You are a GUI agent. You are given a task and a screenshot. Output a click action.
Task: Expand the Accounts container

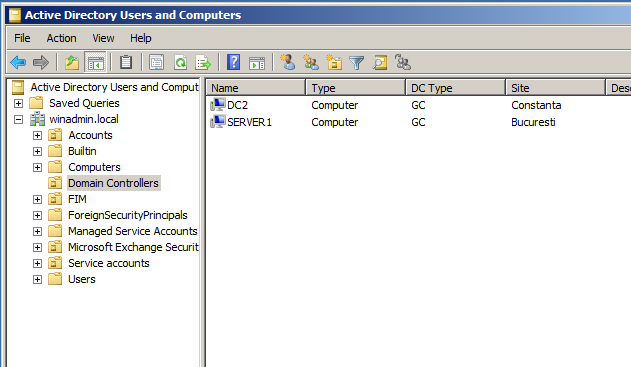tap(37, 136)
